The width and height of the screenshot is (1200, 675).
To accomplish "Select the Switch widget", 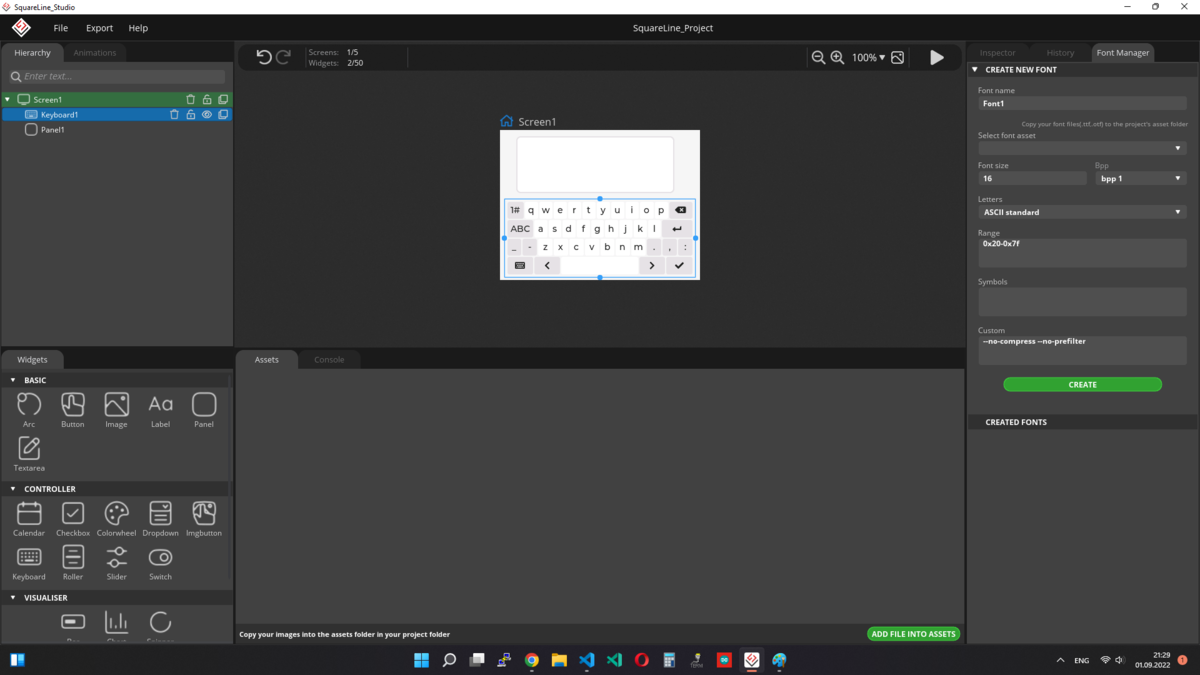I will click(160, 563).
